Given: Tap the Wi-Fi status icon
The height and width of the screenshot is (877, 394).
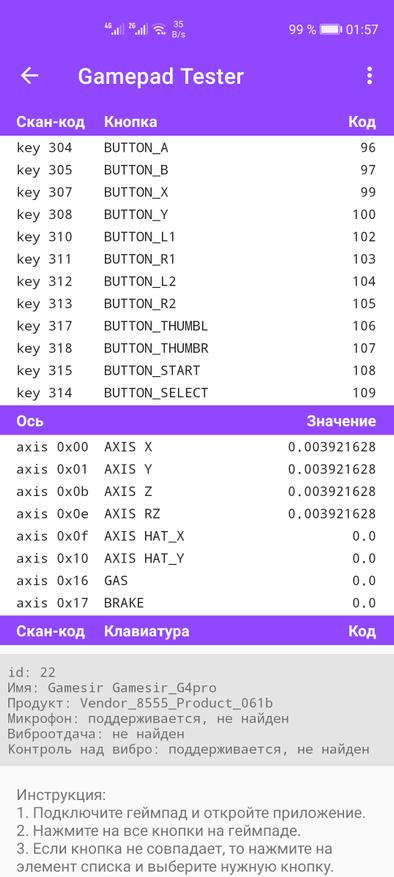Looking at the screenshot, I should click(160, 29).
